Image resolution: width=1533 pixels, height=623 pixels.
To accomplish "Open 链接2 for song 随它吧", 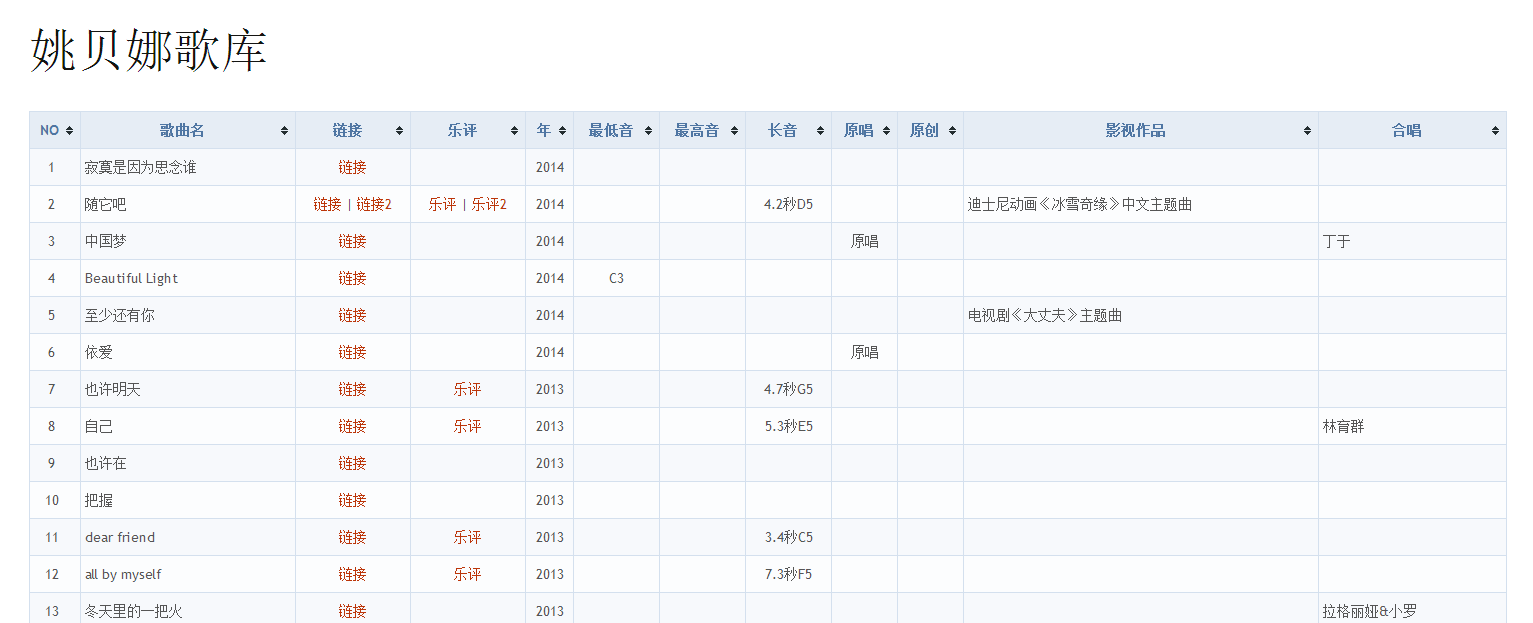I will tap(374, 205).
